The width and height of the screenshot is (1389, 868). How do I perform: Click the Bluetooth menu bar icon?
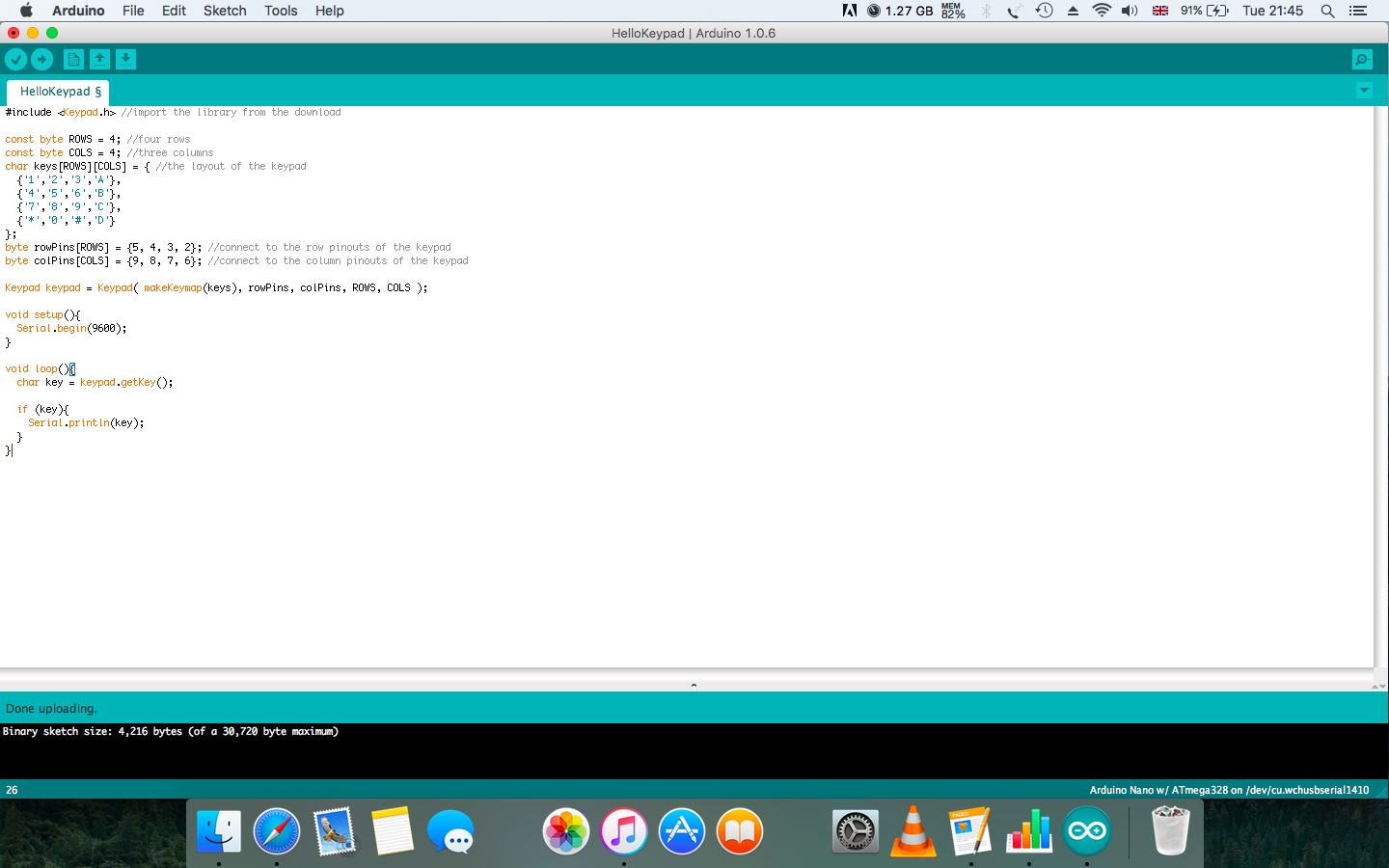(x=986, y=11)
